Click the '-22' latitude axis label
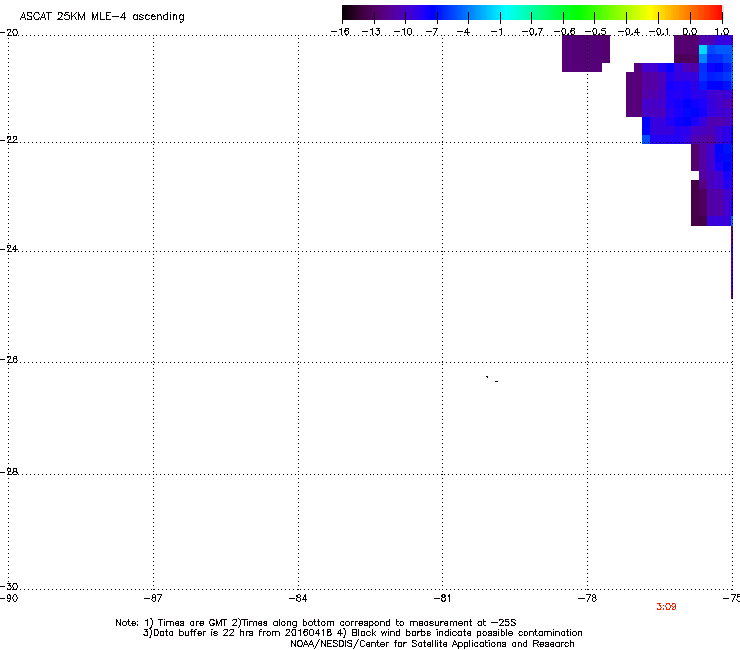 9,140
